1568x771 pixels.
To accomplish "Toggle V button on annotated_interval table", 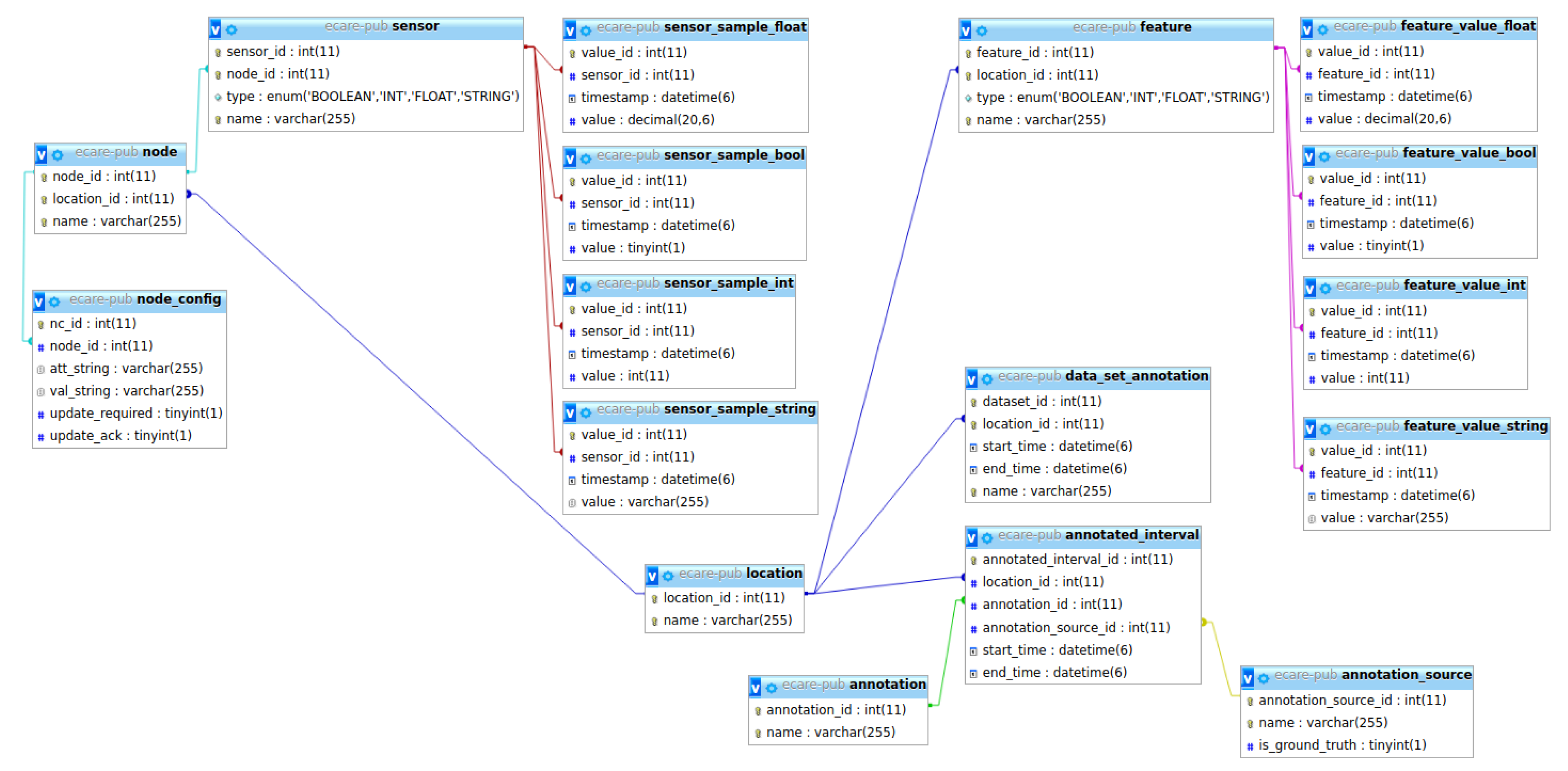I will pyautogui.click(x=972, y=537).
